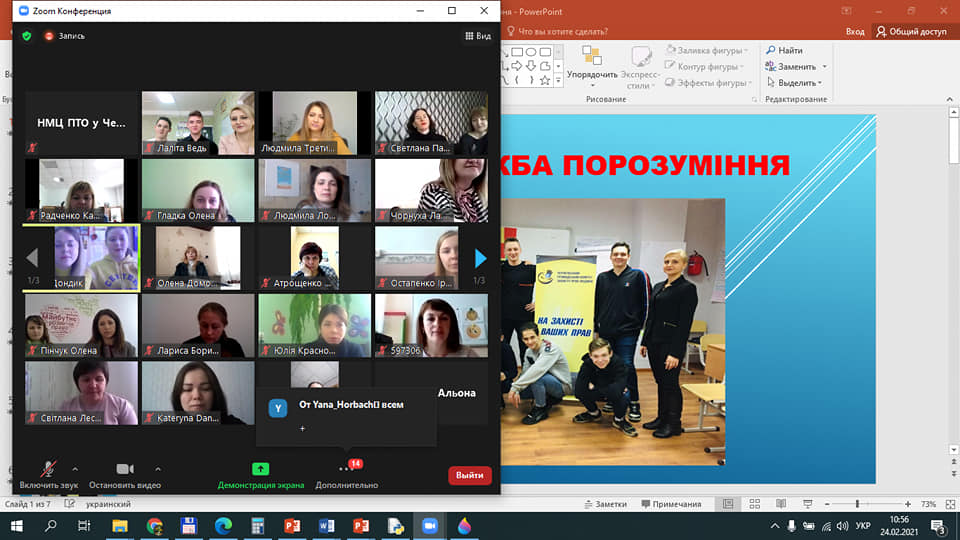Select Лаліта Ведь video tile

click(x=198, y=123)
